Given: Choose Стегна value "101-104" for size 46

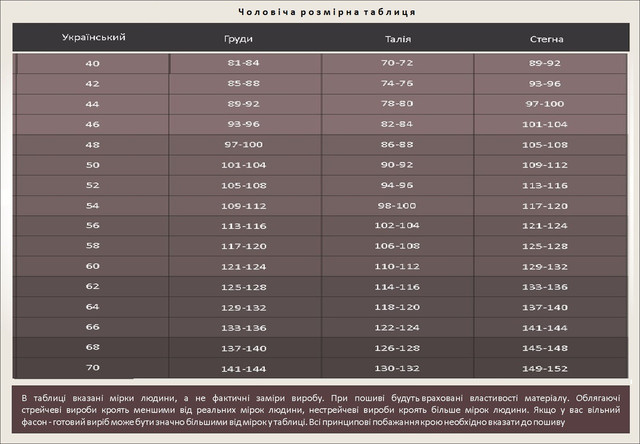Looking at the screenshot, I should (545, 124).
